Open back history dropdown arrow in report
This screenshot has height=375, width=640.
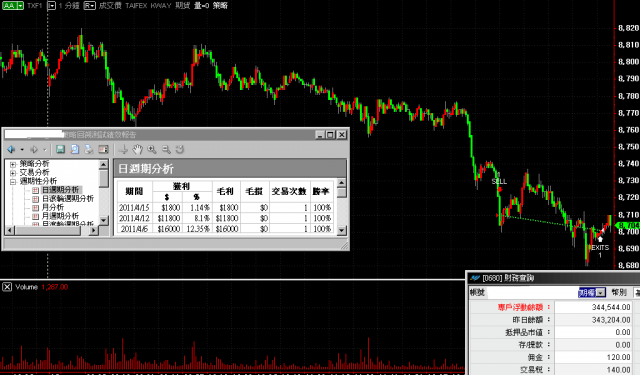click(22, 150)
